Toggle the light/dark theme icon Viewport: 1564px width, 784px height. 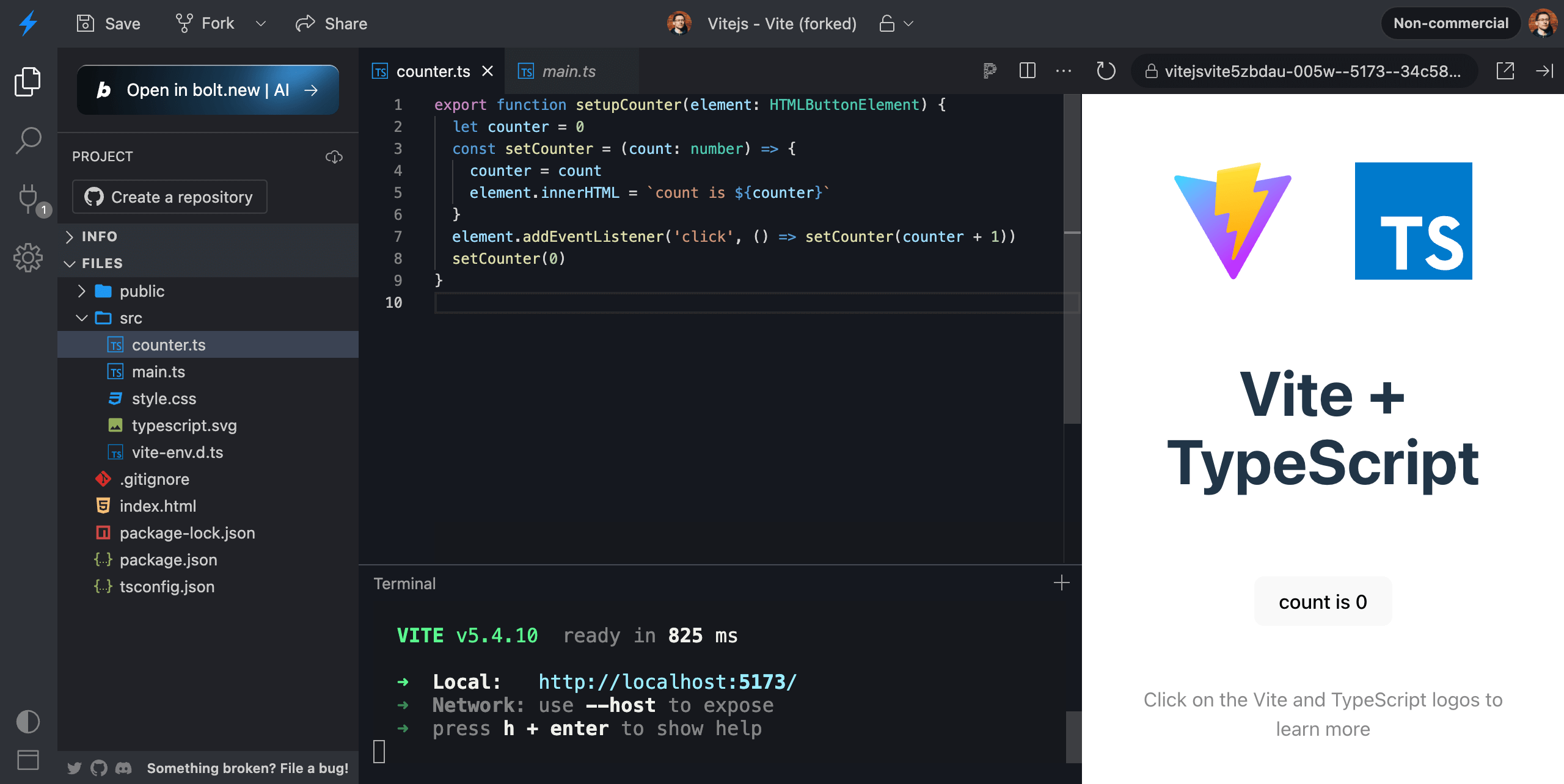coord(28,722)
